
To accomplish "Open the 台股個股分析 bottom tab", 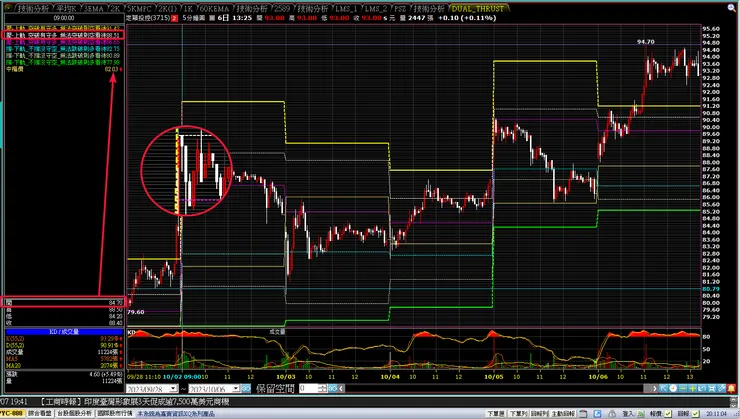I will pyautogui.click(x=75, y=413).
